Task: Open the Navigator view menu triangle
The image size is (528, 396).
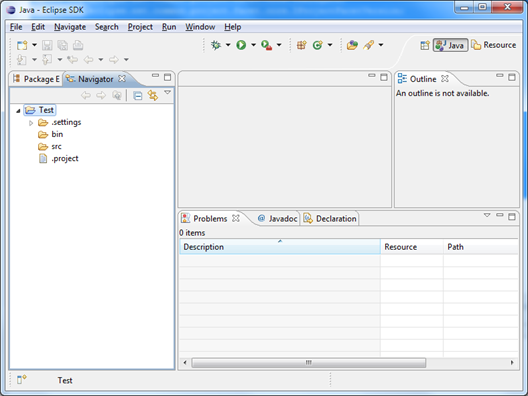Action: 167,92
